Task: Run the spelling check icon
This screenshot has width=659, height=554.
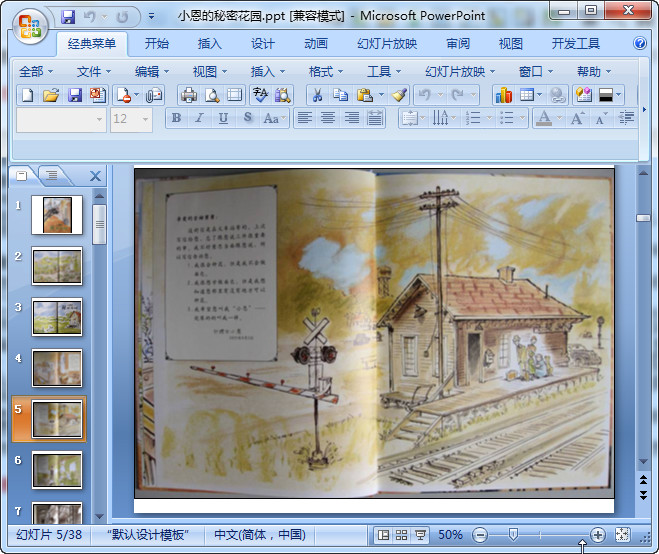Action: point(260,95)
